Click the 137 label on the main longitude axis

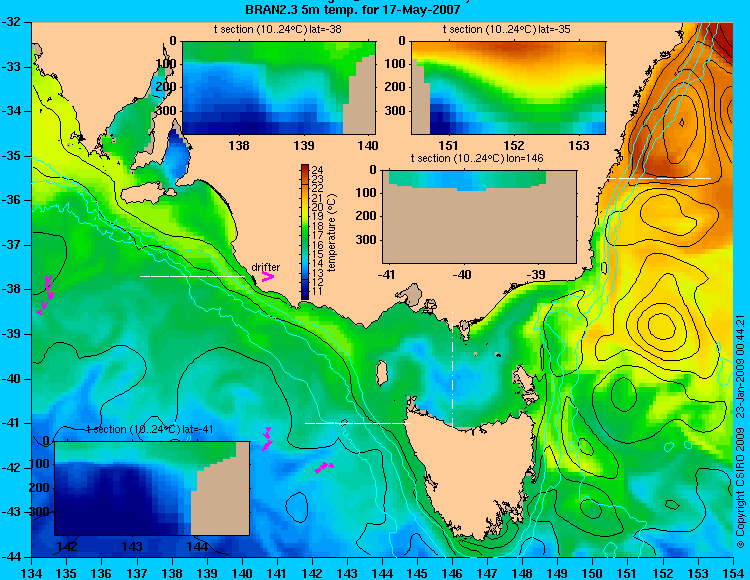click(x=137, y=573)
